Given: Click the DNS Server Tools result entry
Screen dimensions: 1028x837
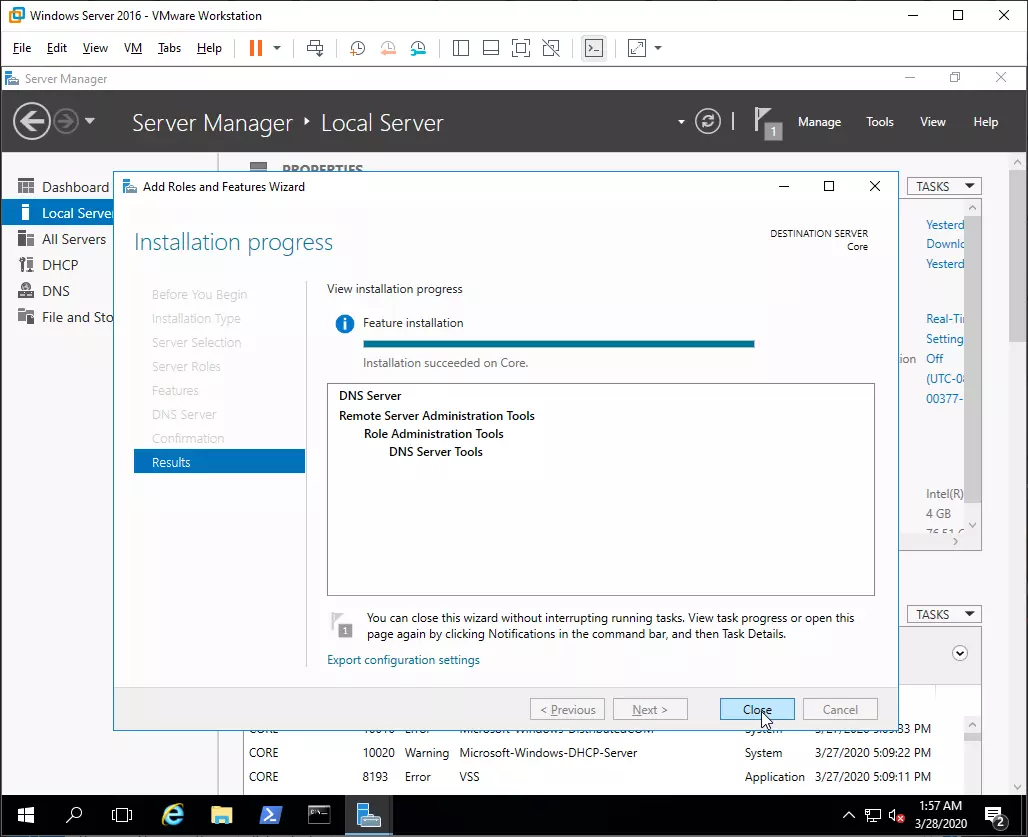Looking at the screenshot, I should (435, 452).
